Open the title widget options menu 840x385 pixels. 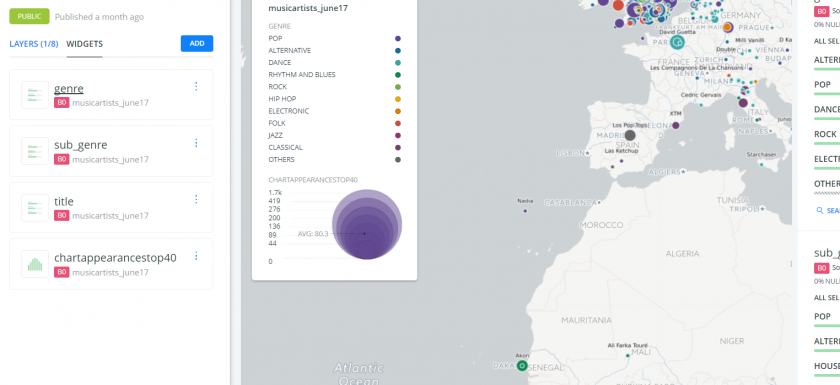pos(196,199)
